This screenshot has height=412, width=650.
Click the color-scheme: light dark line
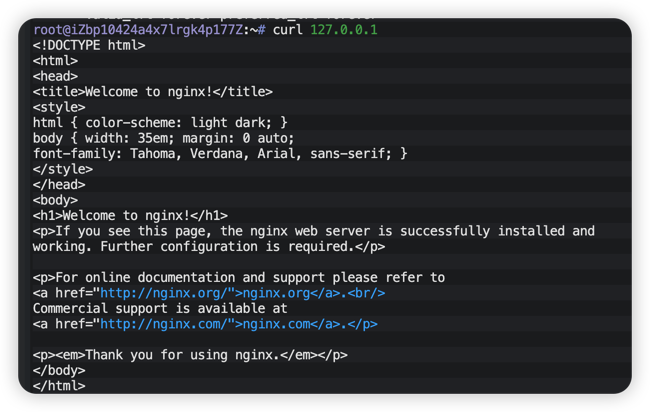160,122
